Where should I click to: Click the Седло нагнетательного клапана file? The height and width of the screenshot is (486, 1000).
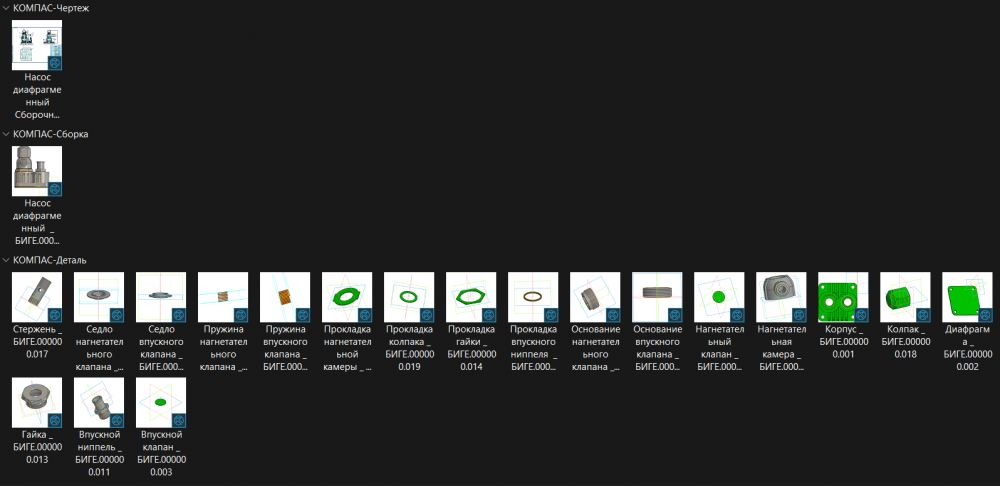pos(99,297)
